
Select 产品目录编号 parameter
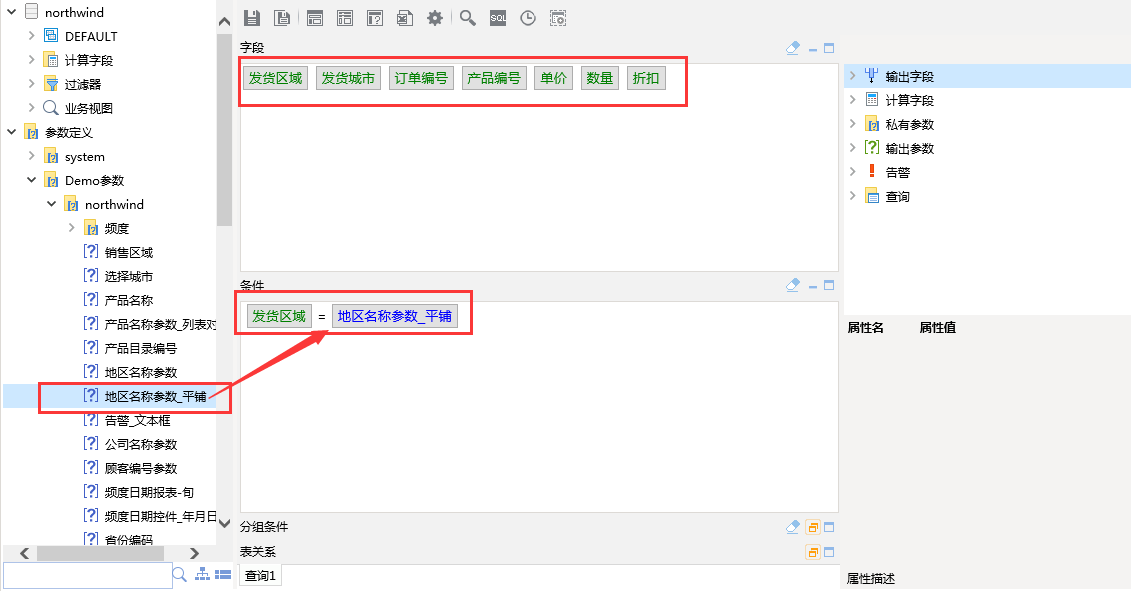pos(141,348)
